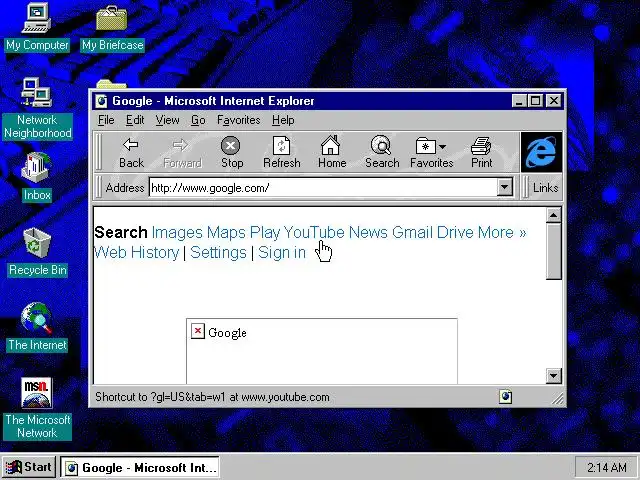Click the Forward arrow toolbar button
The image size is (640, 480).
[x=182, y=153]
